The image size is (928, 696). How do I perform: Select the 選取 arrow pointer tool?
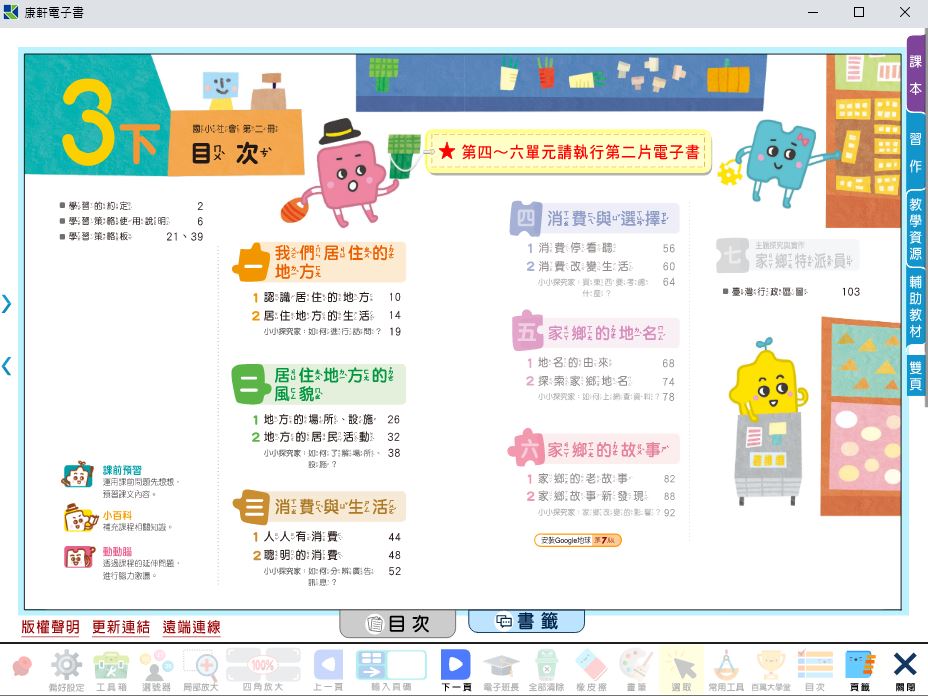point(681,670)
